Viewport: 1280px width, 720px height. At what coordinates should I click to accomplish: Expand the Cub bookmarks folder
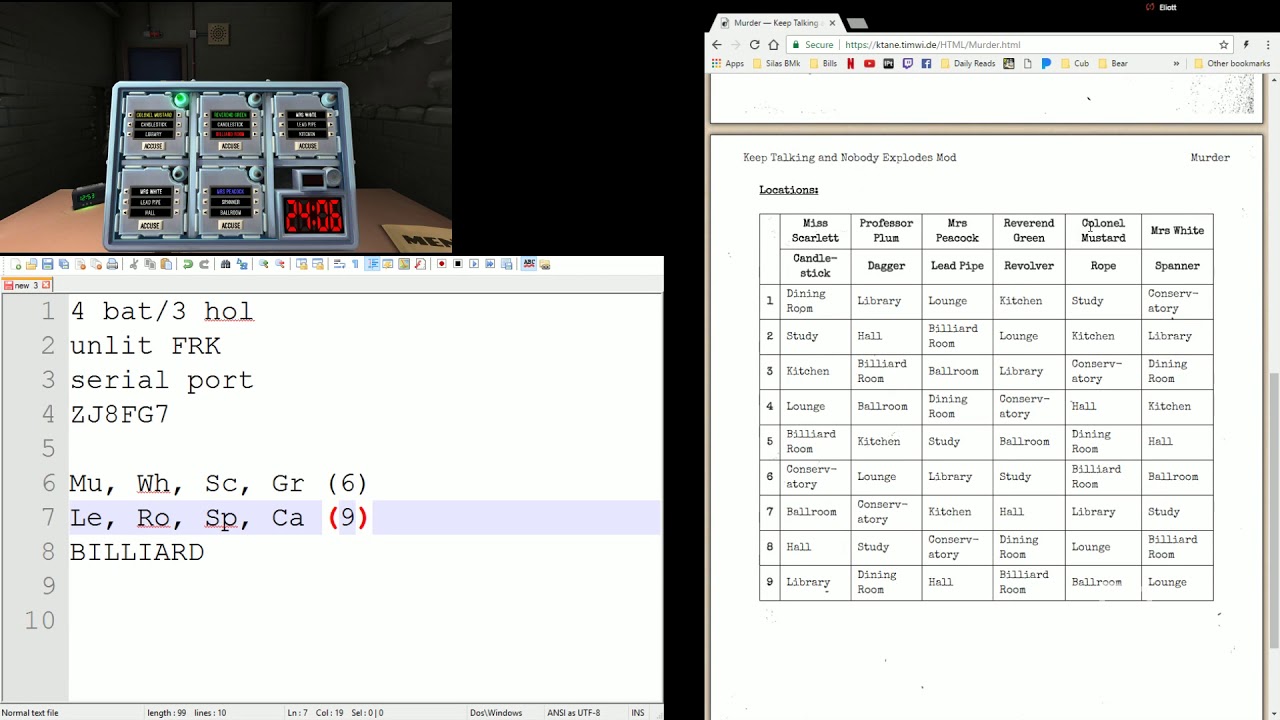(1074, 63)
